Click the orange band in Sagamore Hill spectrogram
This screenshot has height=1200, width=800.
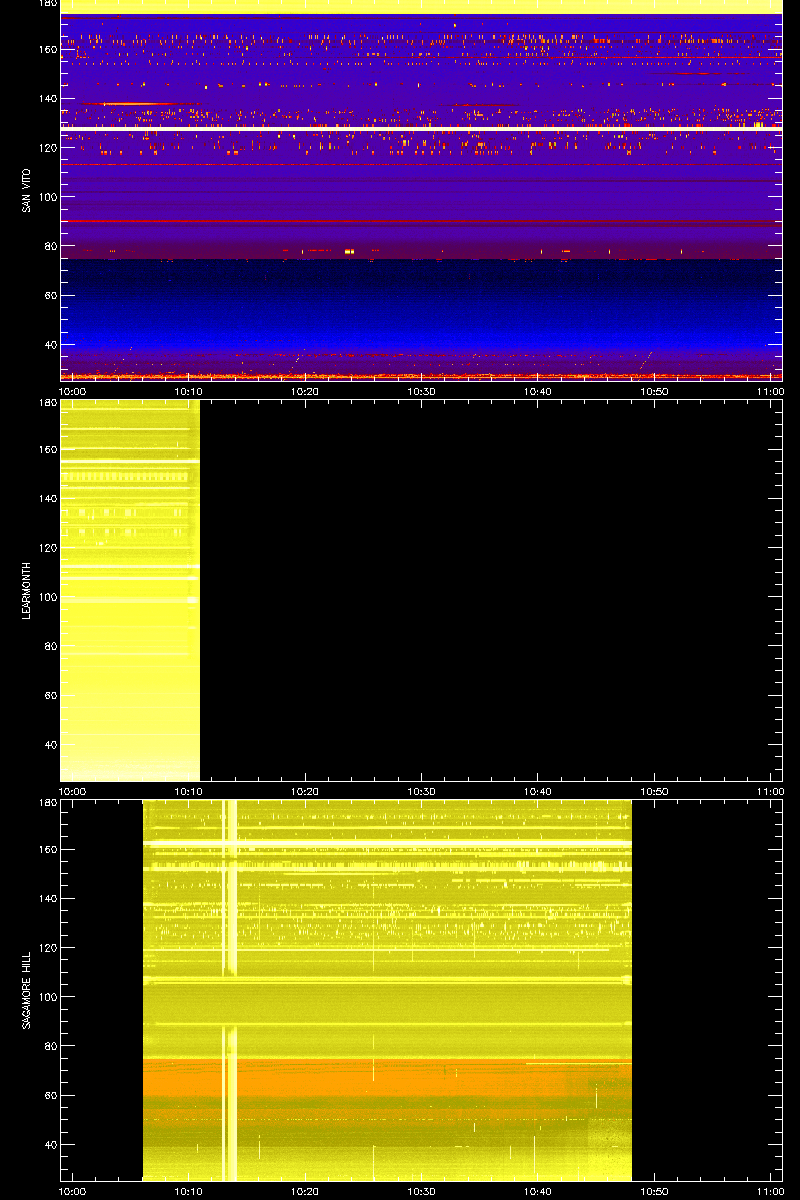point(387,1079)
